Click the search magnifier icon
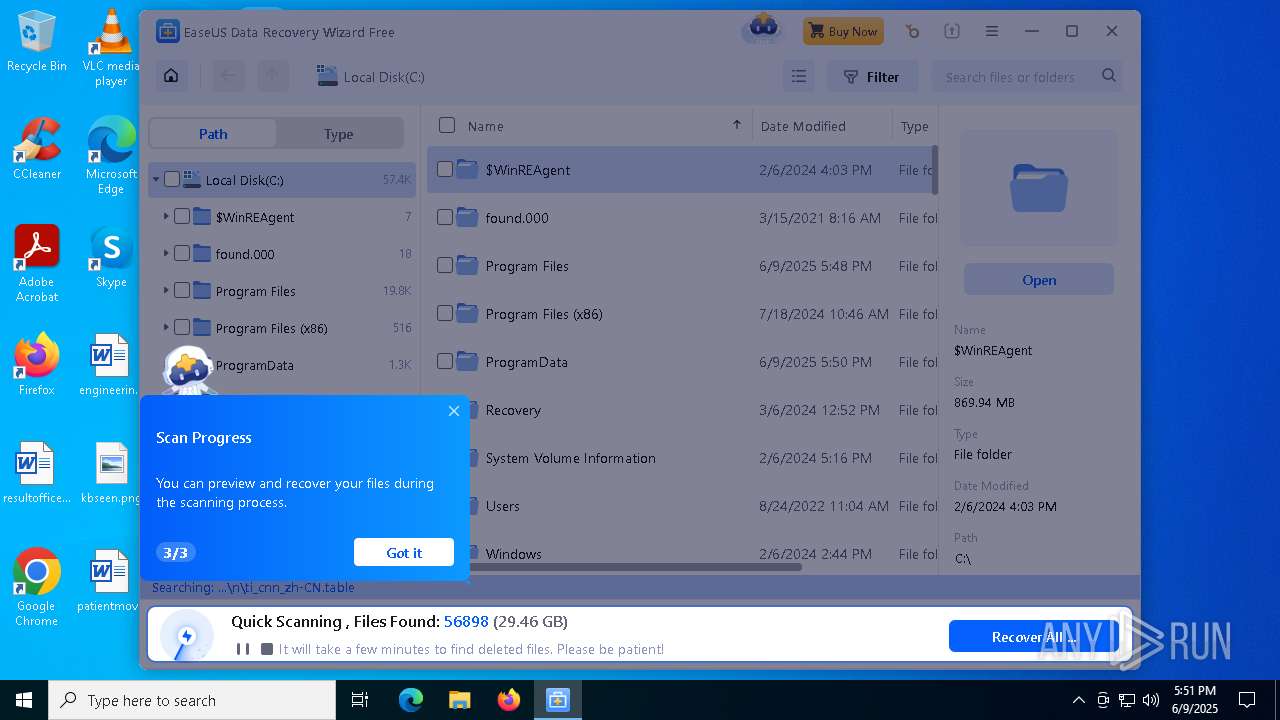Screen dimensions: 1280x720 click(1109, 76)
